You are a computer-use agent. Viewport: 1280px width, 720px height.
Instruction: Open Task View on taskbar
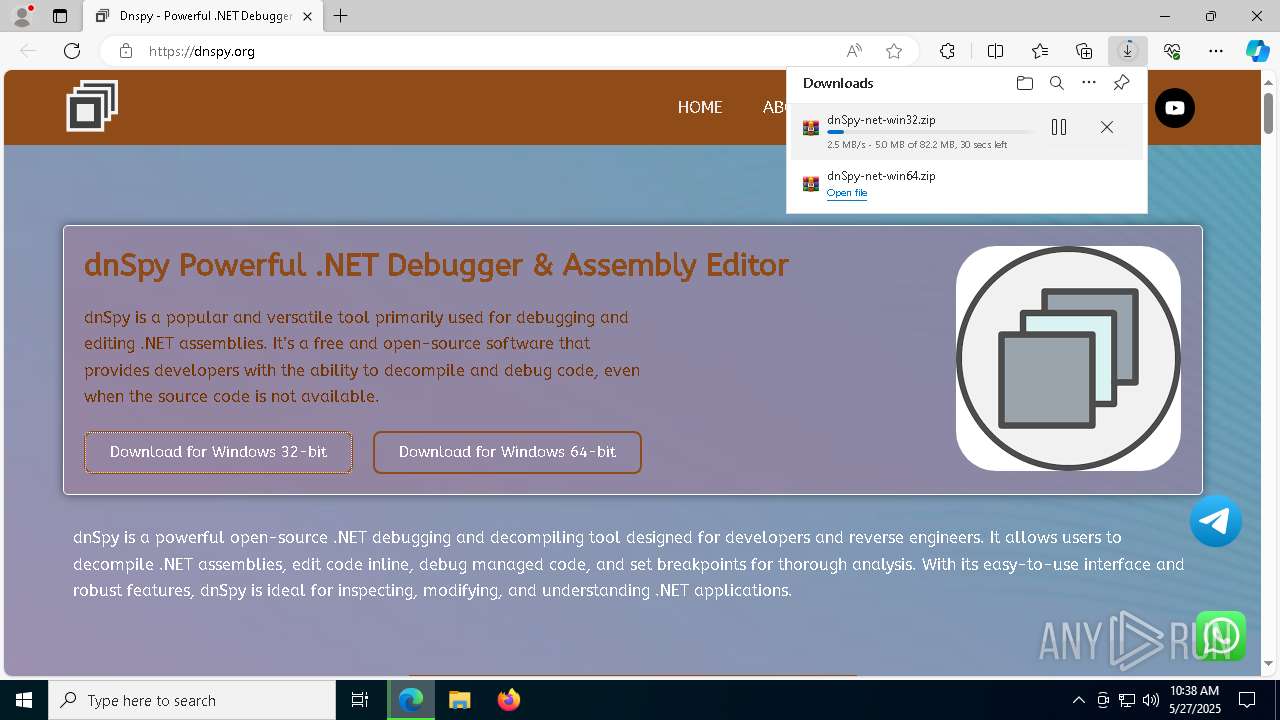click(360, 700)
